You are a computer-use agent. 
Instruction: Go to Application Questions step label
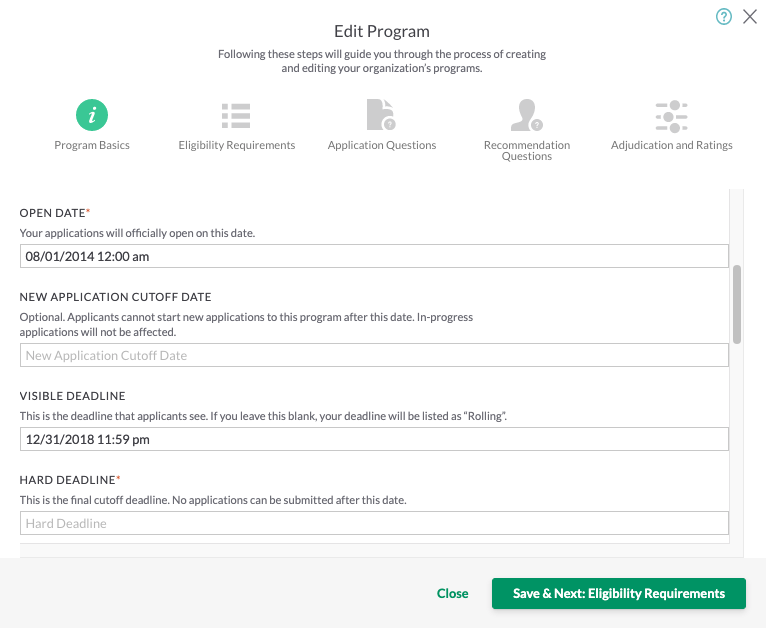tap(382, 145)
